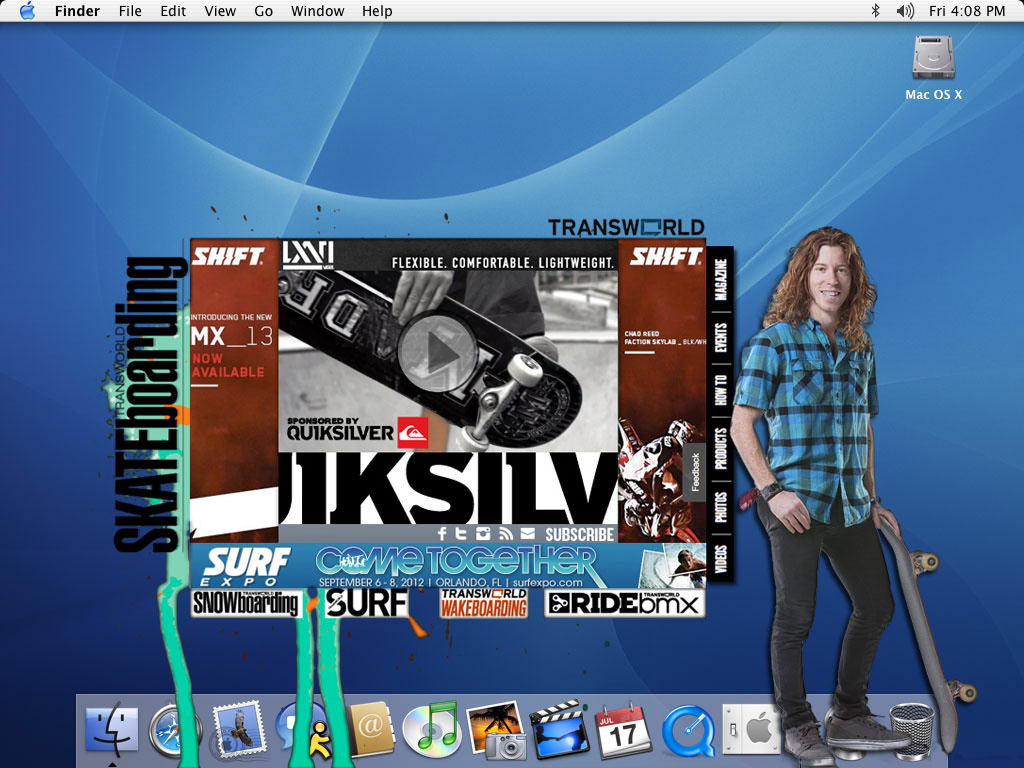Click the SUBSCRIBE link
This screenshot has width=1024, height=768.
[579, 534]
